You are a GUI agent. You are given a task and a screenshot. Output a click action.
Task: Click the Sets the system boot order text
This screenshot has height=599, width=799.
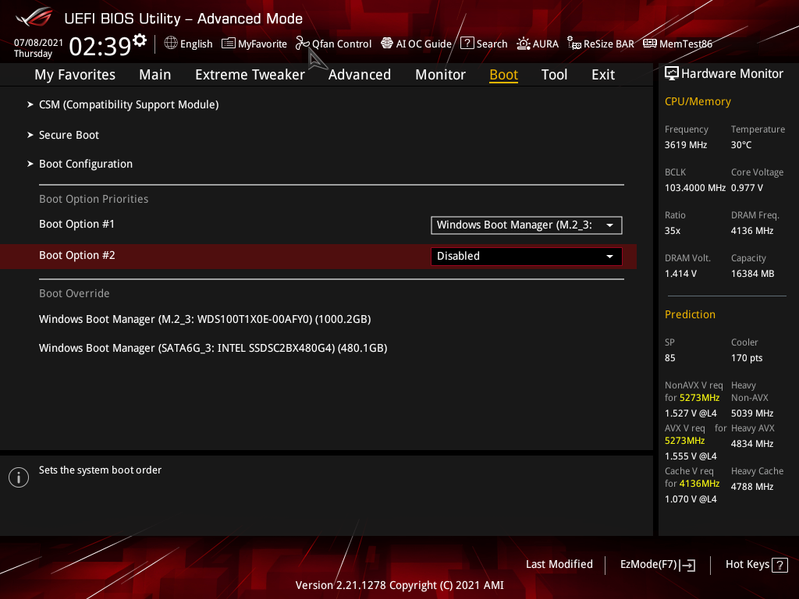100,470
